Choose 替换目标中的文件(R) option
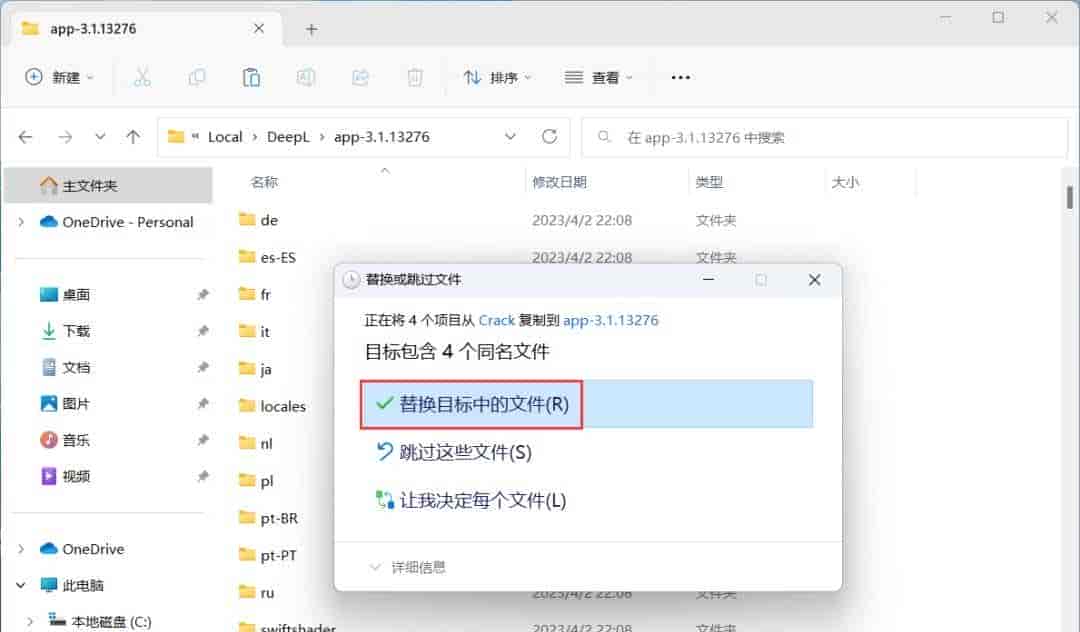 tap(587, 404)
